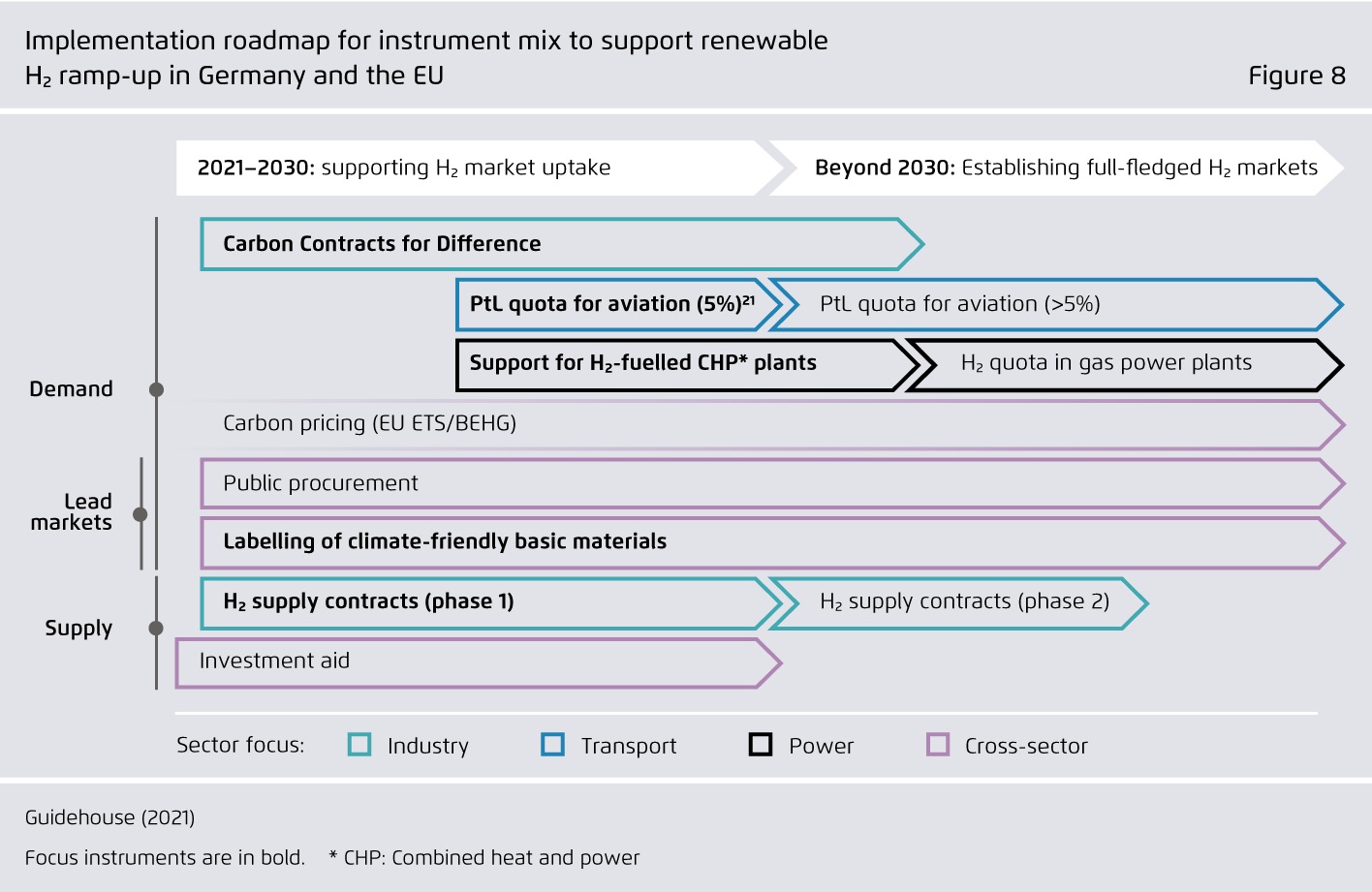1372x892 pixels.
Task: Select the Carbon Contracts for Difference bar
Action: tap(552, 244)
